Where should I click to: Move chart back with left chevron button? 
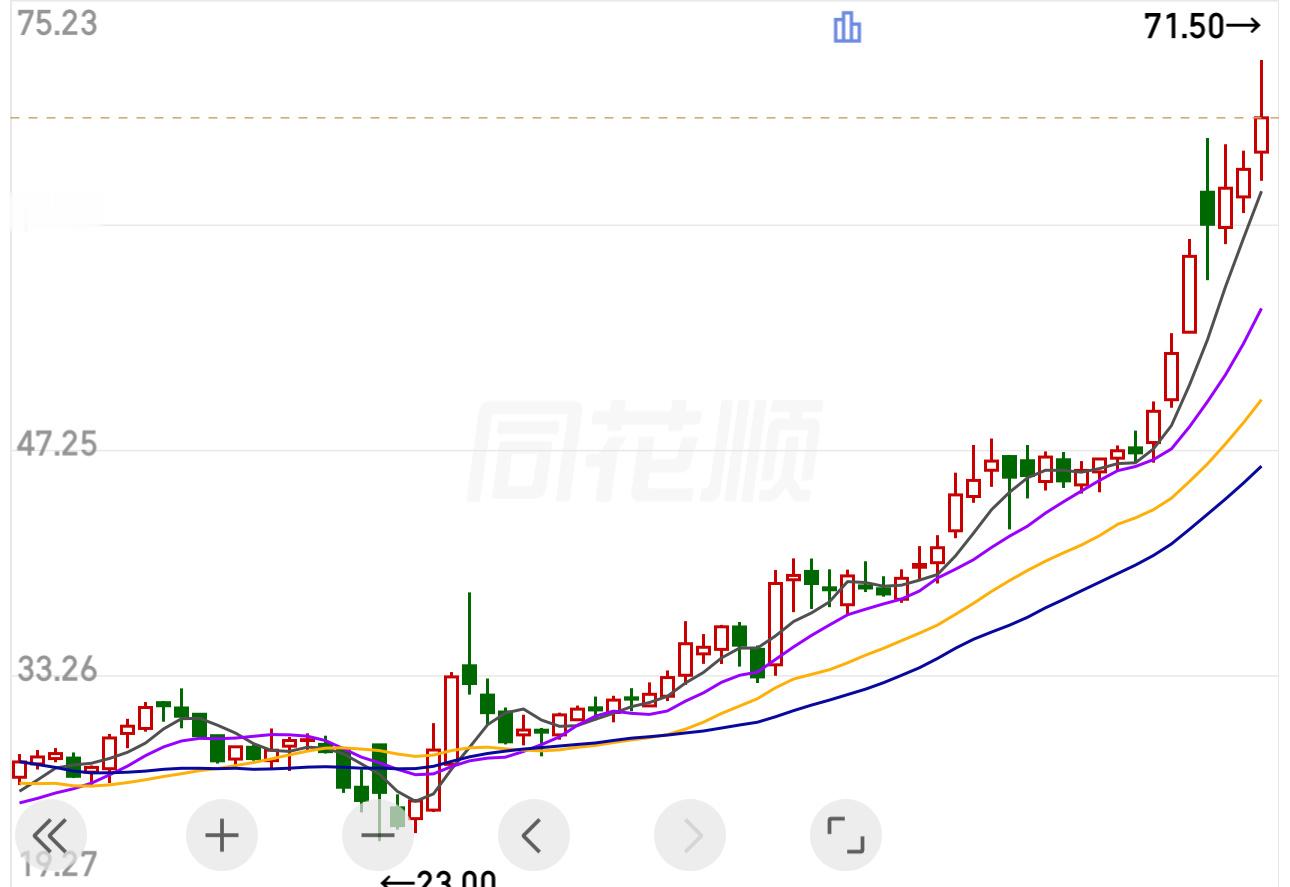(x=533, y=834)
